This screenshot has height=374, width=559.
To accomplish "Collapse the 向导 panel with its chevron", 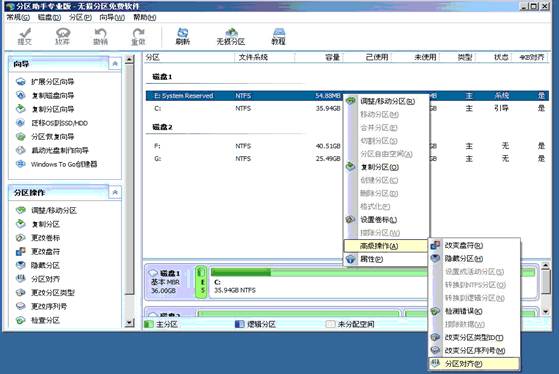I will point(115,64).
